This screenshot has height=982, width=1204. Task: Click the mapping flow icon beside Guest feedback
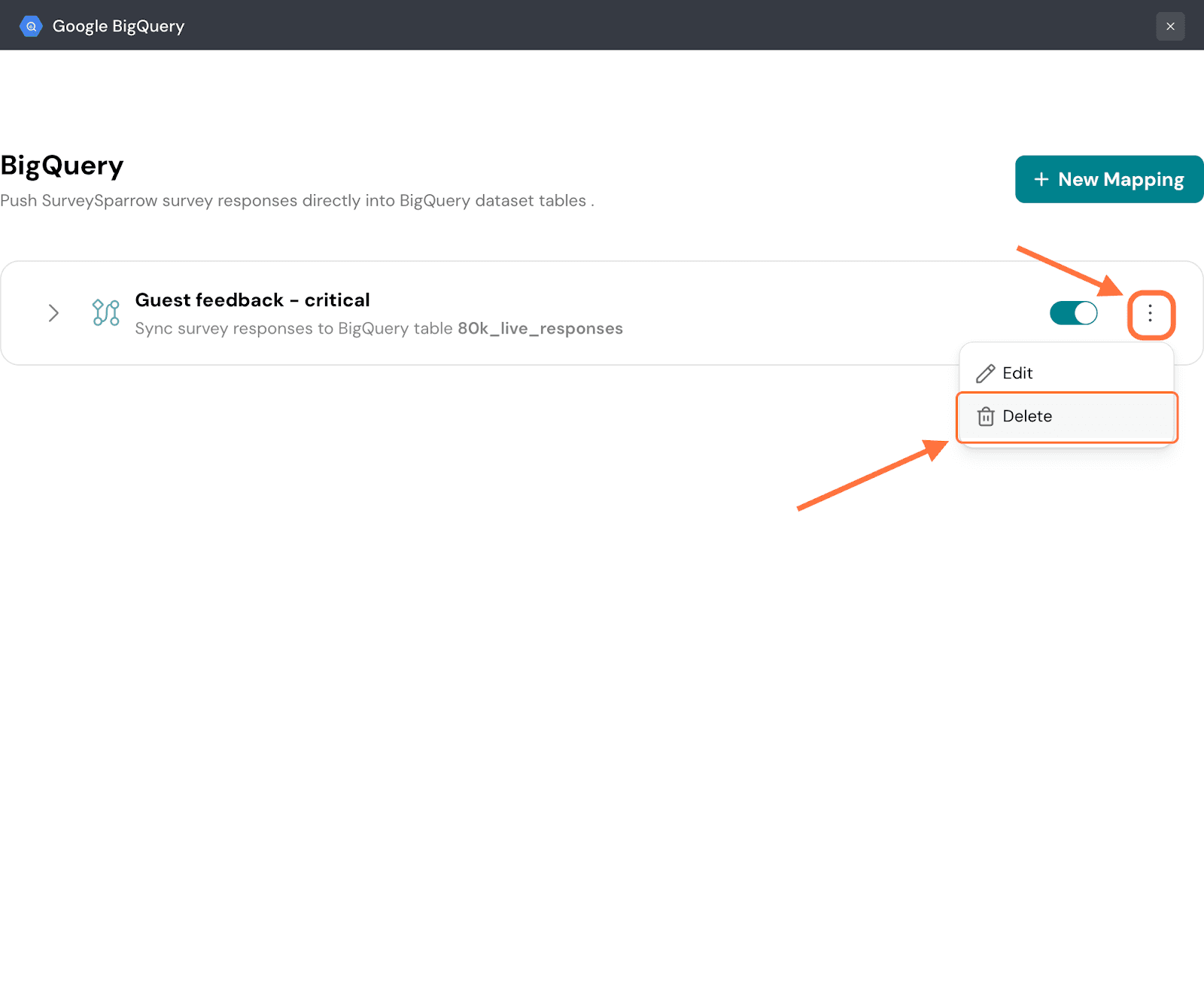click(105, 312)
